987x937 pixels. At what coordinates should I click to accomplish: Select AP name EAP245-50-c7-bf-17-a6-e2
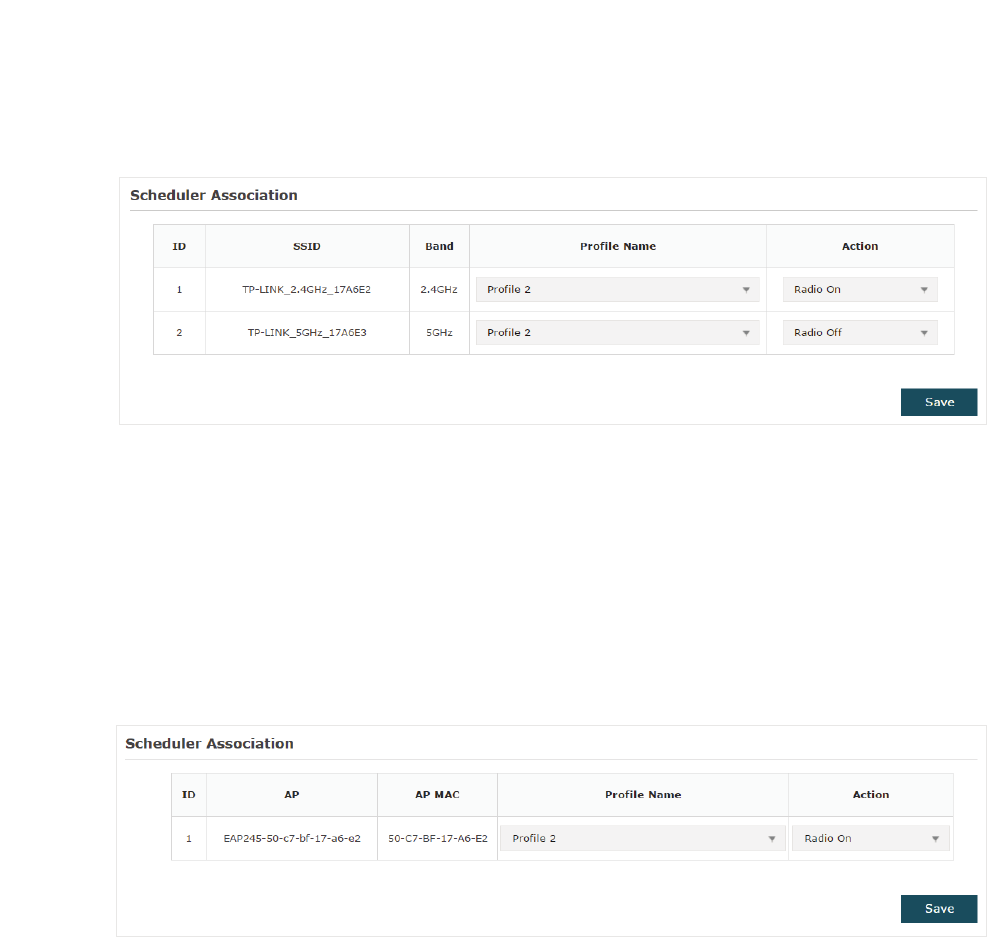(292, 838)
